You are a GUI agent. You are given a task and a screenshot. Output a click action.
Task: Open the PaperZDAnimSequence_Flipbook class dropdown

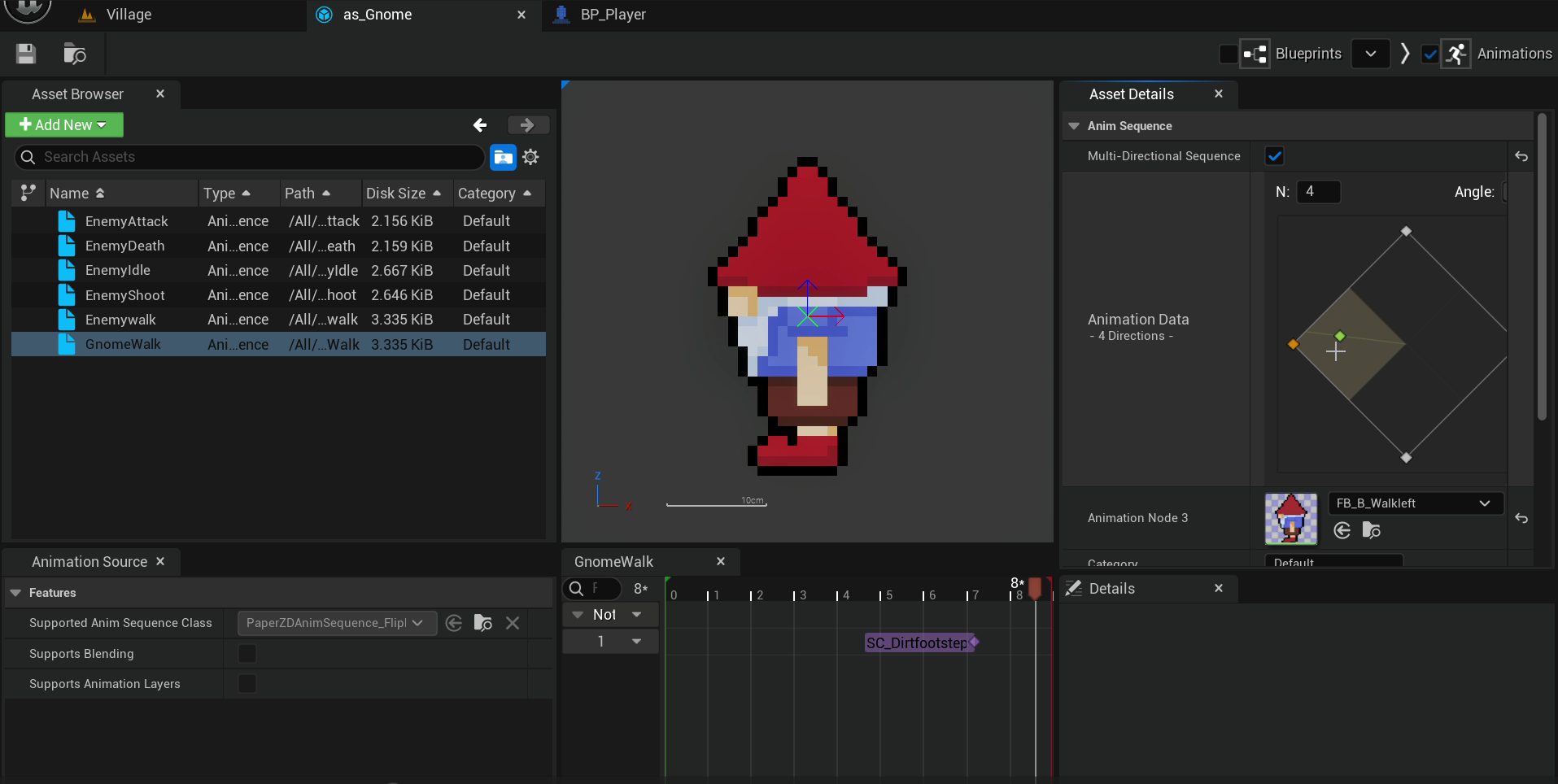pos(337,623)
